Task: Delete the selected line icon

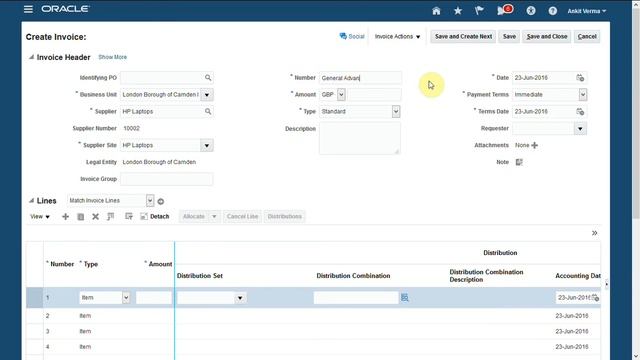Action: click(96, 216)
